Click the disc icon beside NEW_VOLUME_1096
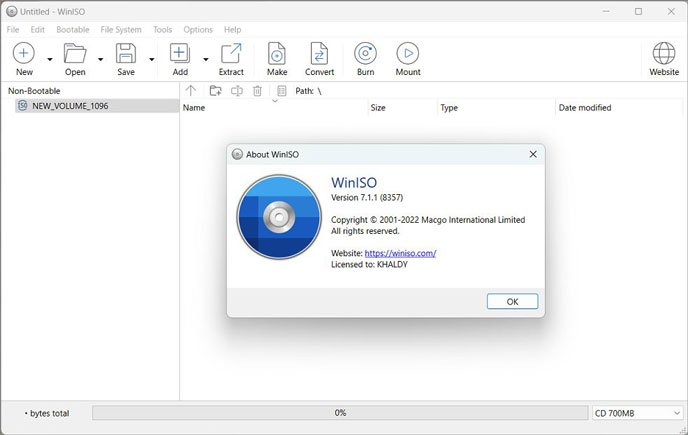Screen dimensions: 688x435 click(x=22, y=106)
